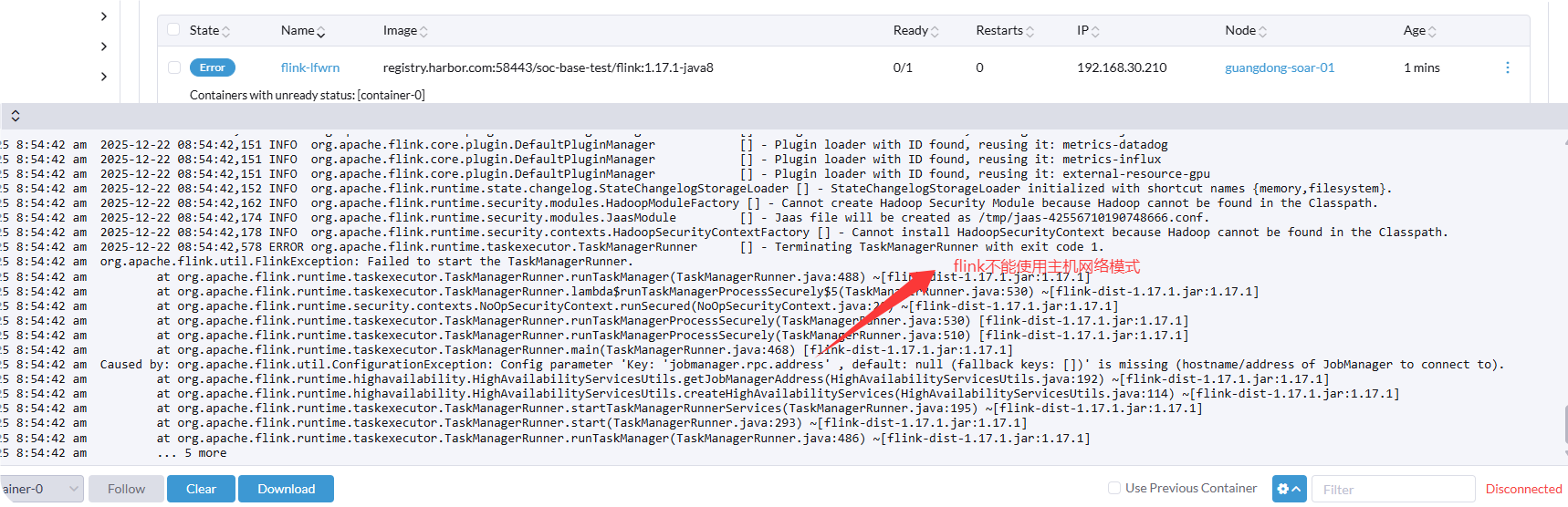
Task: Focus the log Filter input field
Action: pyautogui.click(x=1394, y=489)
